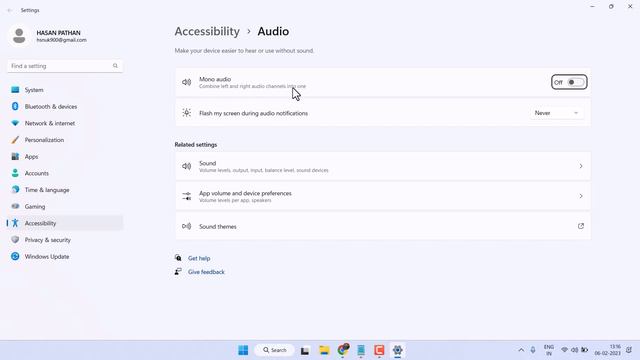Go to System settings in sidebar
This screenshot has height=360, width=640.
tap(65, 90)
